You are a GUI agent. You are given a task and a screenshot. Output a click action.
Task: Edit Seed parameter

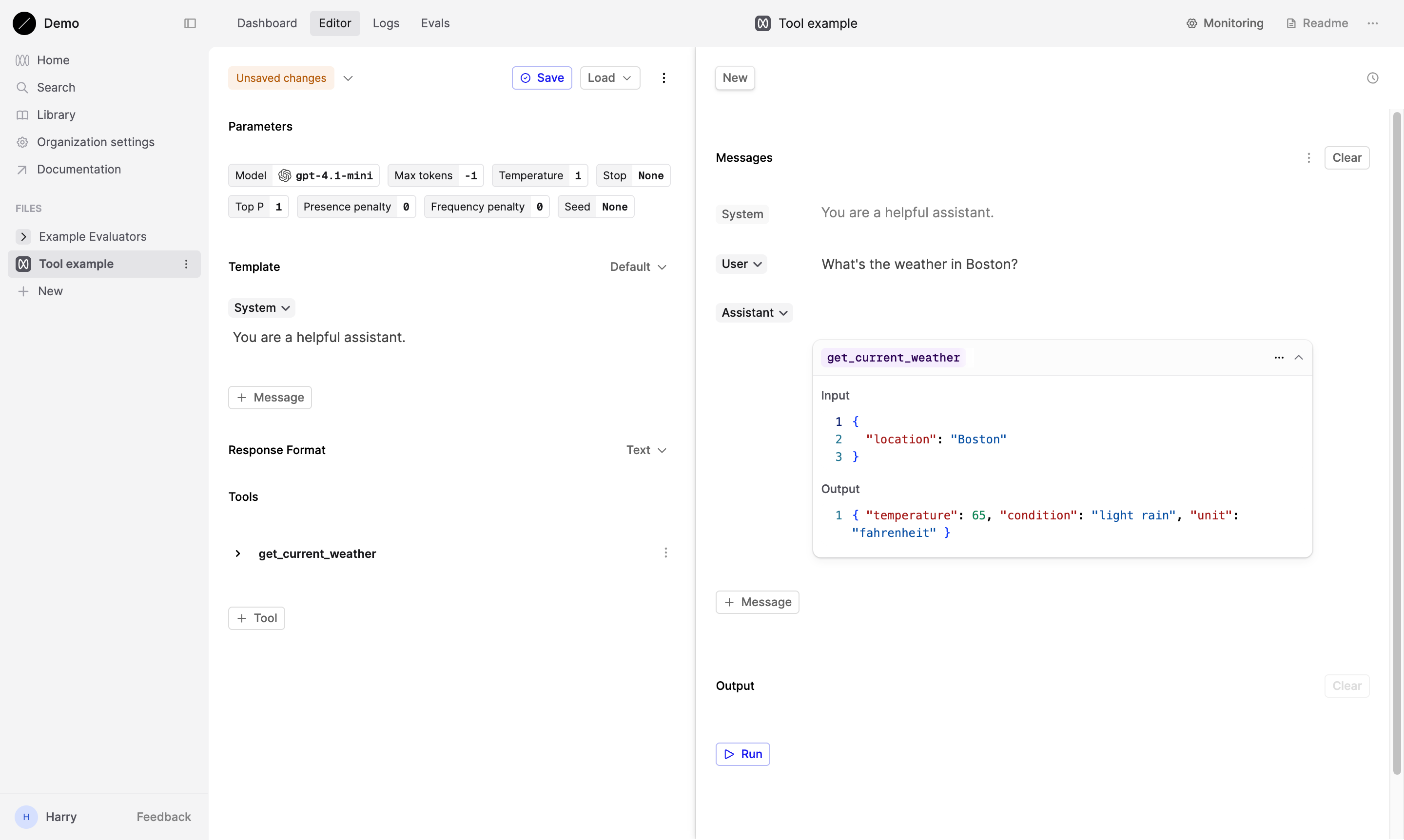click(x=596, y=207)
